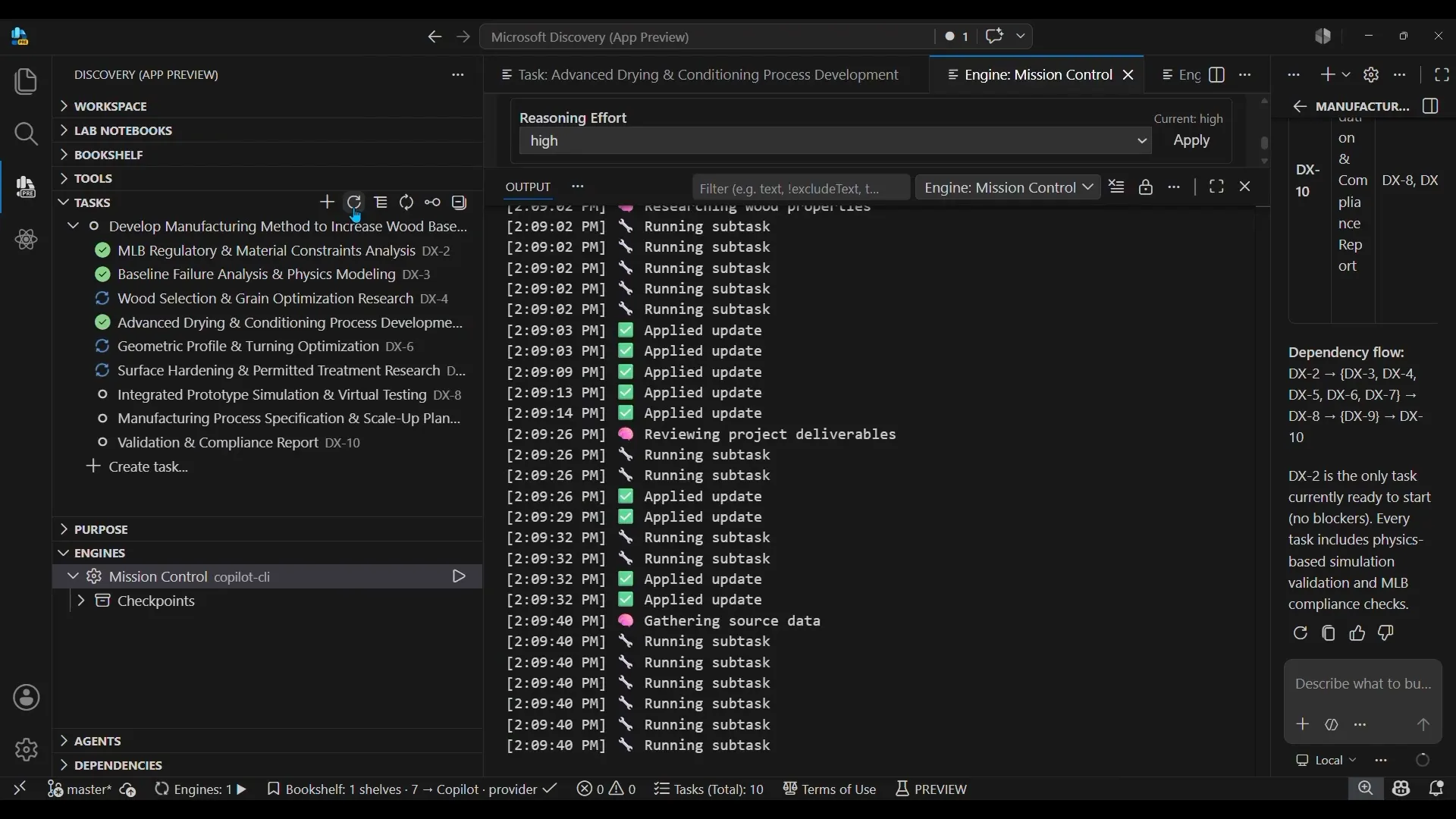1456x819 pixels.
Task: Go back from MANUFACTUR chat session
Action: pyautogui.click(x=1300, y=107)
